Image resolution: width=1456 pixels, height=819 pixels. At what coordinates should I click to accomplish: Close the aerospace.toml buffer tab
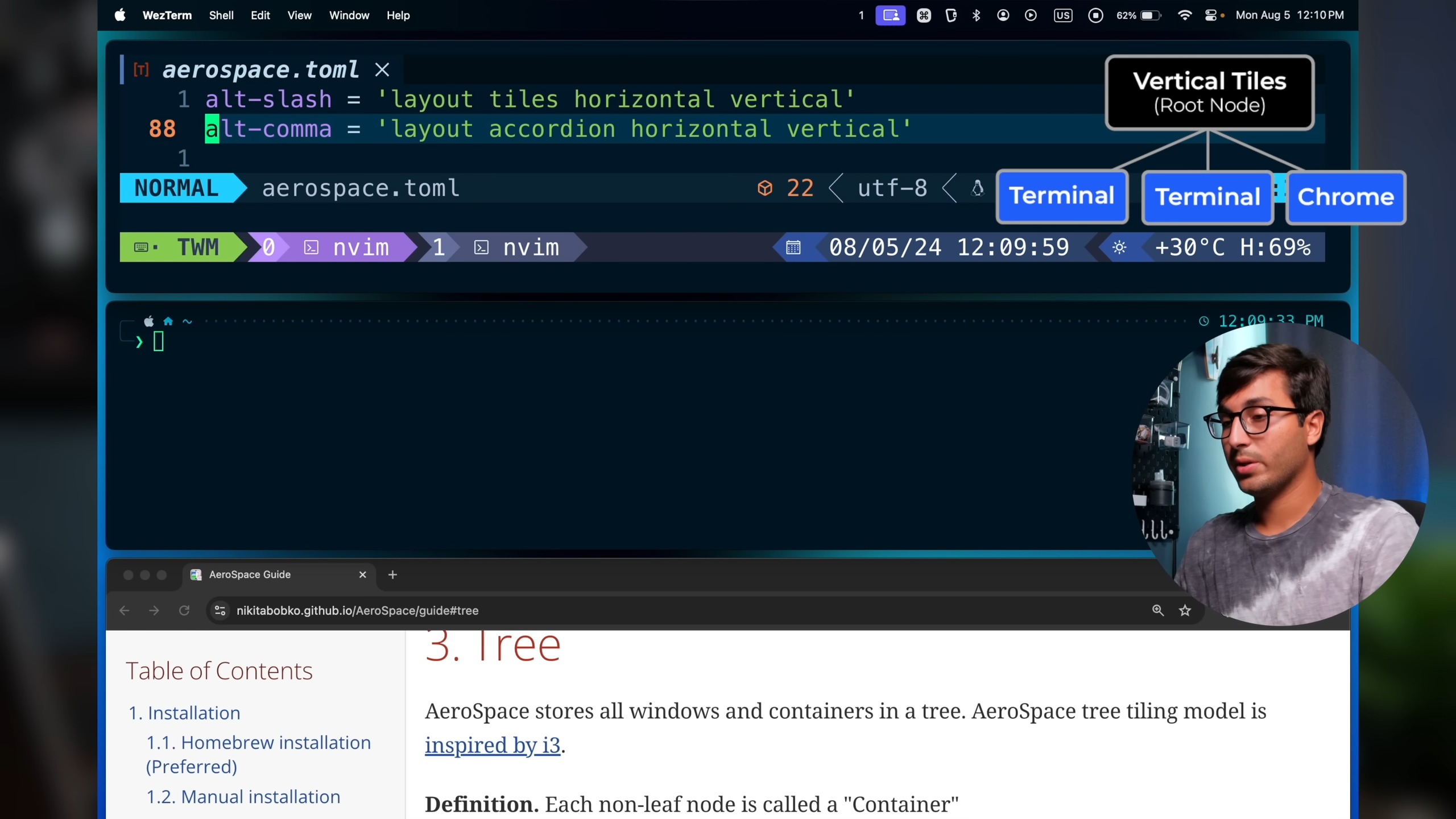(382, 70)
